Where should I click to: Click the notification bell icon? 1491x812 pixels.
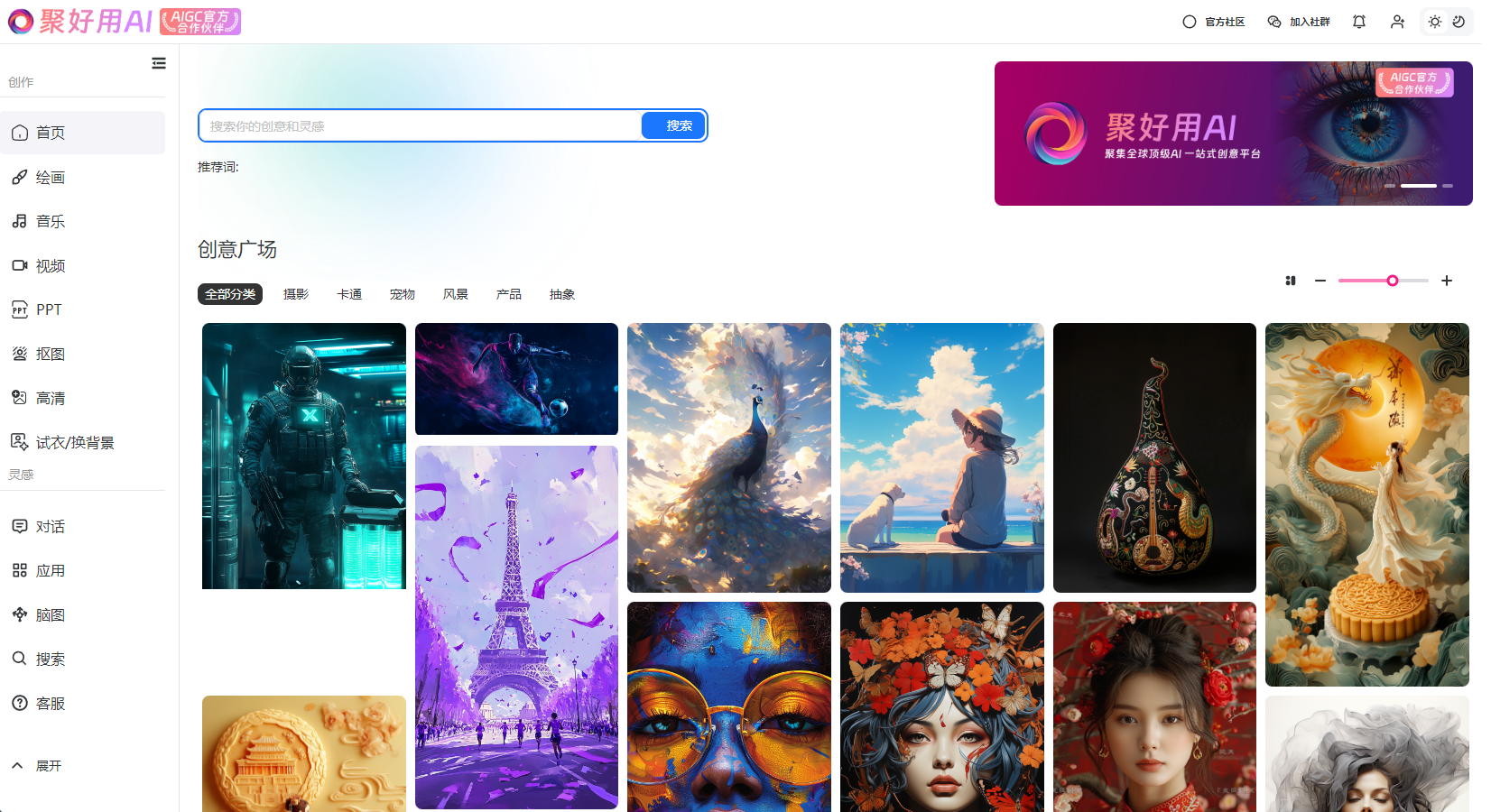tap(1358, 22)
